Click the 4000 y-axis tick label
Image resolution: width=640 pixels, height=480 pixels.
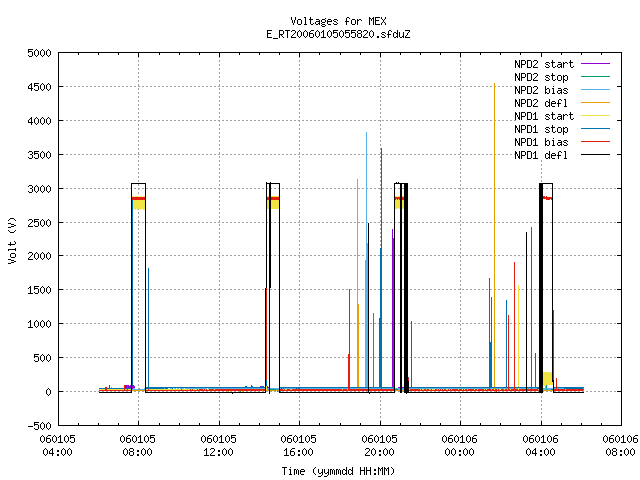click(x=40, y=121)
